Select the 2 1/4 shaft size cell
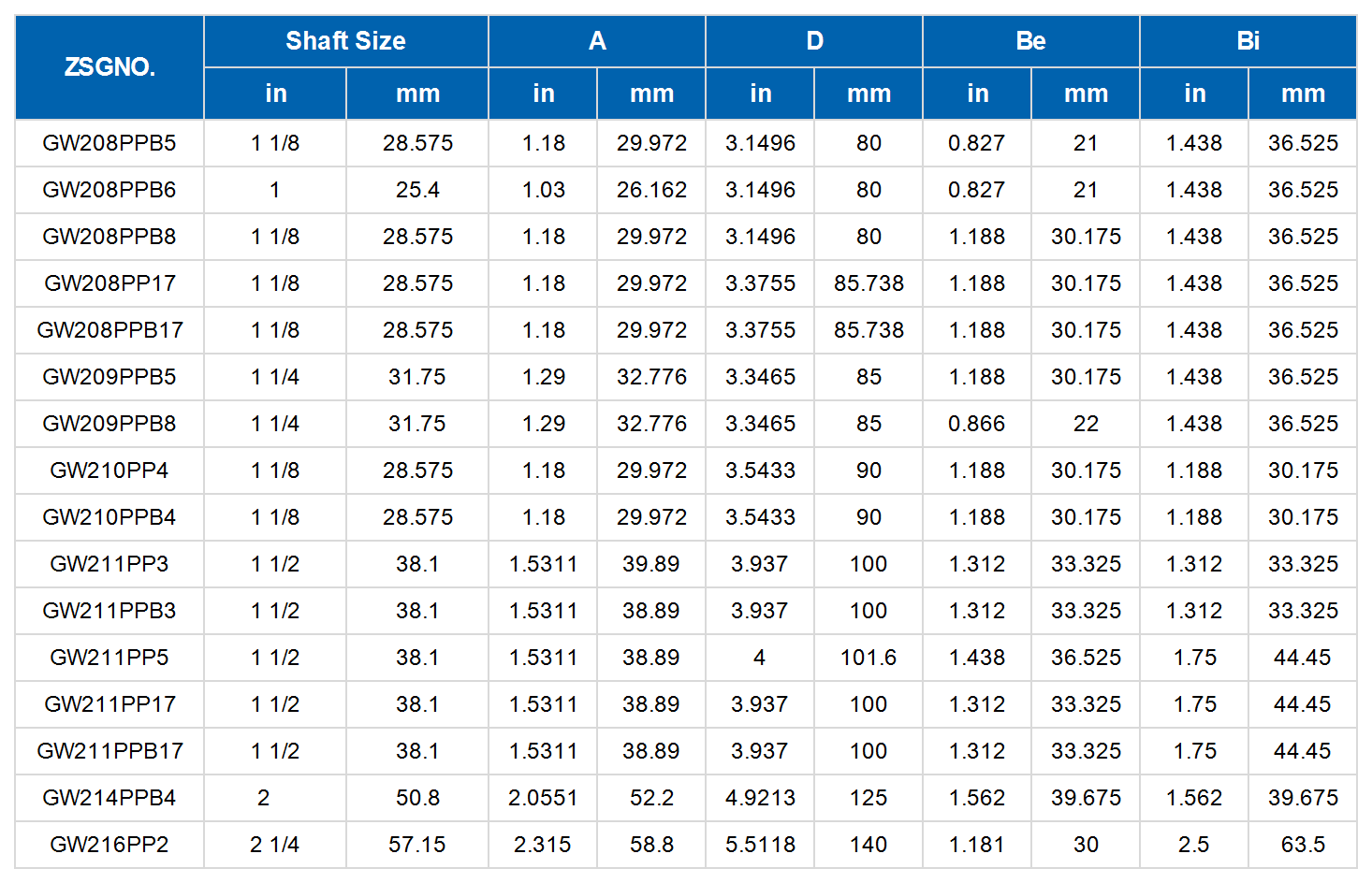The height and width of the screenshot is (883, 1372). (275, 845)
